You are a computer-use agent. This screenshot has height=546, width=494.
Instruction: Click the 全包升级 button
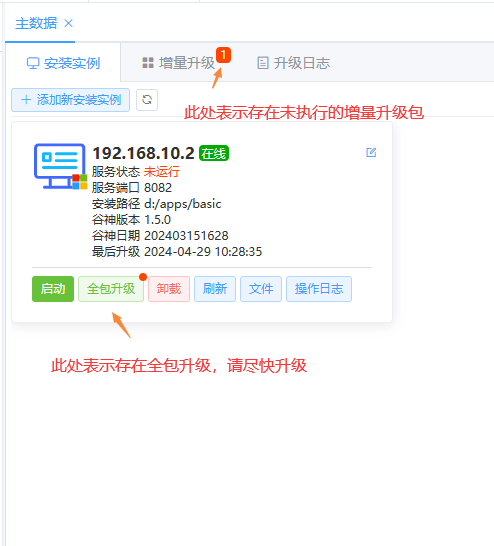[111, 289]
